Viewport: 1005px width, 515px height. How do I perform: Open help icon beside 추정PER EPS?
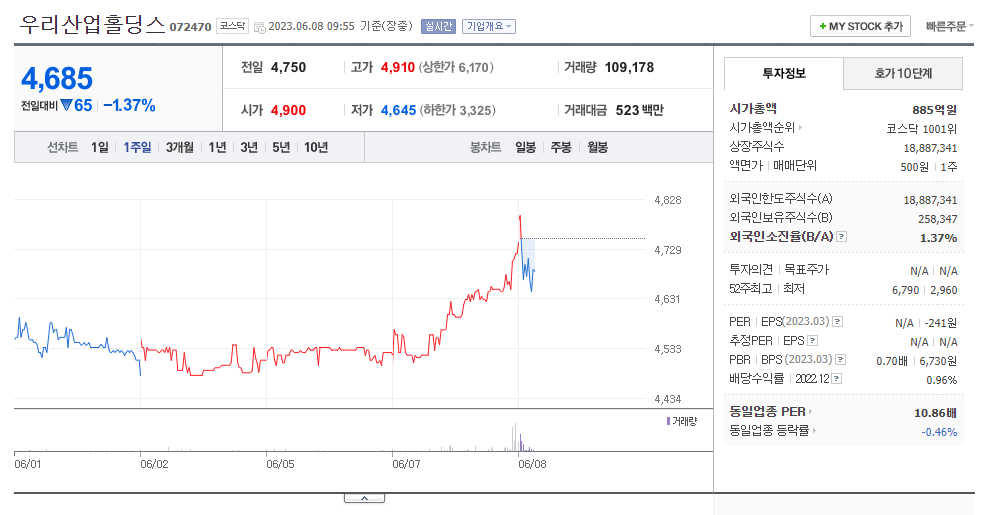[813, 341]
